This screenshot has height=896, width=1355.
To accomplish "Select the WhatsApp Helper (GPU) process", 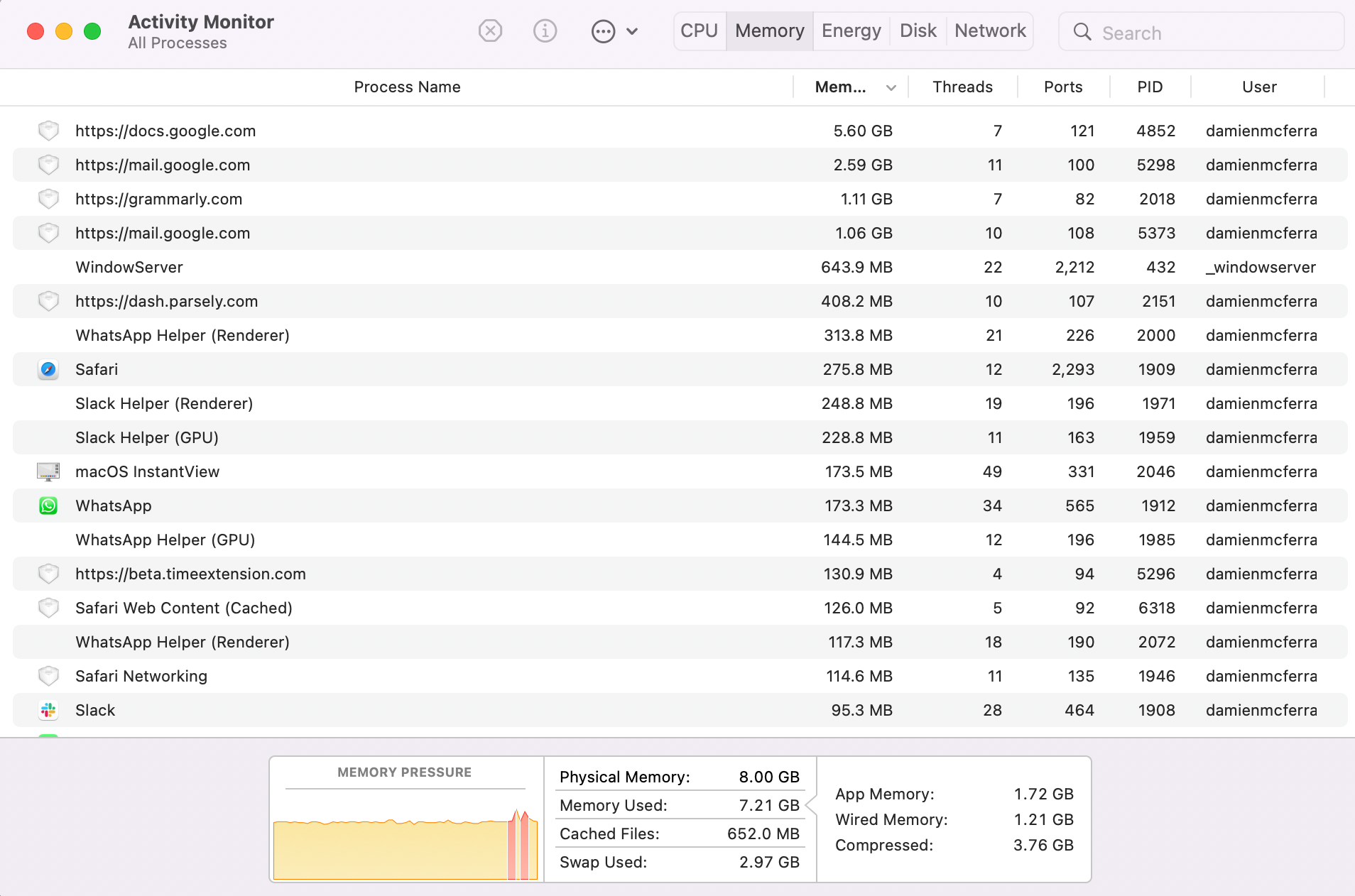I will (x=165, y=540).
